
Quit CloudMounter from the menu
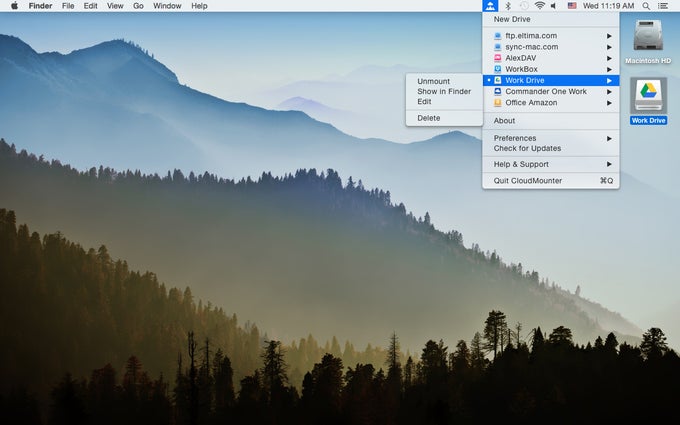pyautogui.click(x=527, y=181)
